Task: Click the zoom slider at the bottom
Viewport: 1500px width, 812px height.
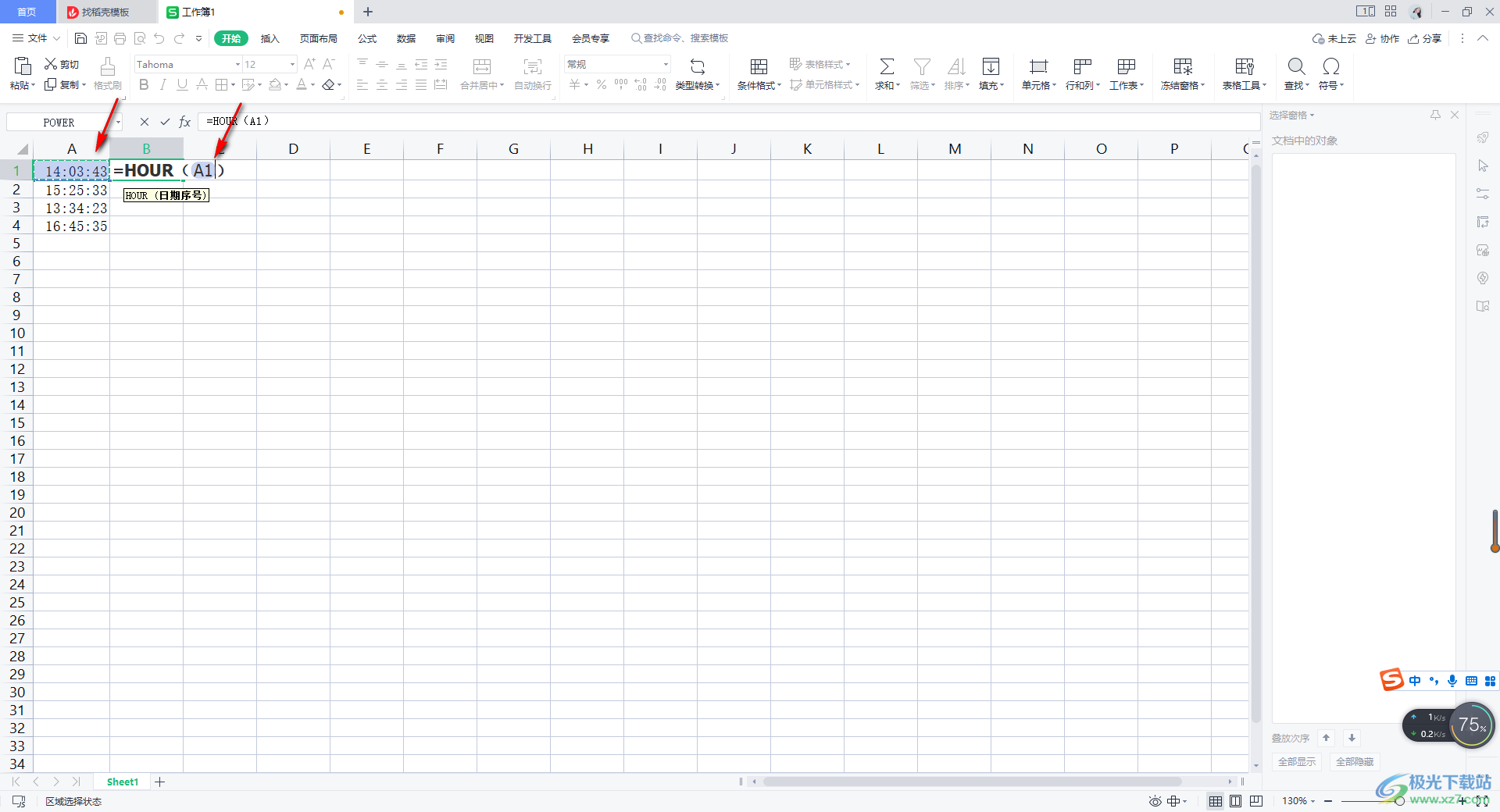Action: (1398, 801)
